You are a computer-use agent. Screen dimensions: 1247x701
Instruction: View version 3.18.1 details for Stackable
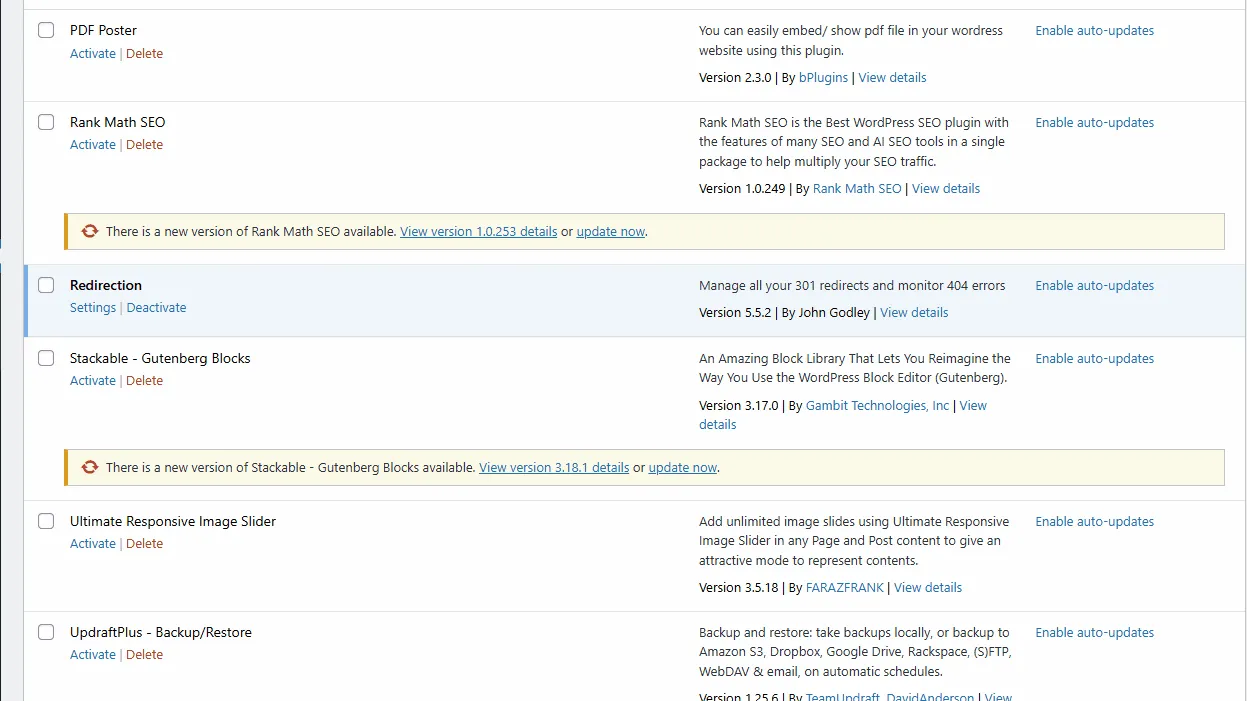pos(554,467)
